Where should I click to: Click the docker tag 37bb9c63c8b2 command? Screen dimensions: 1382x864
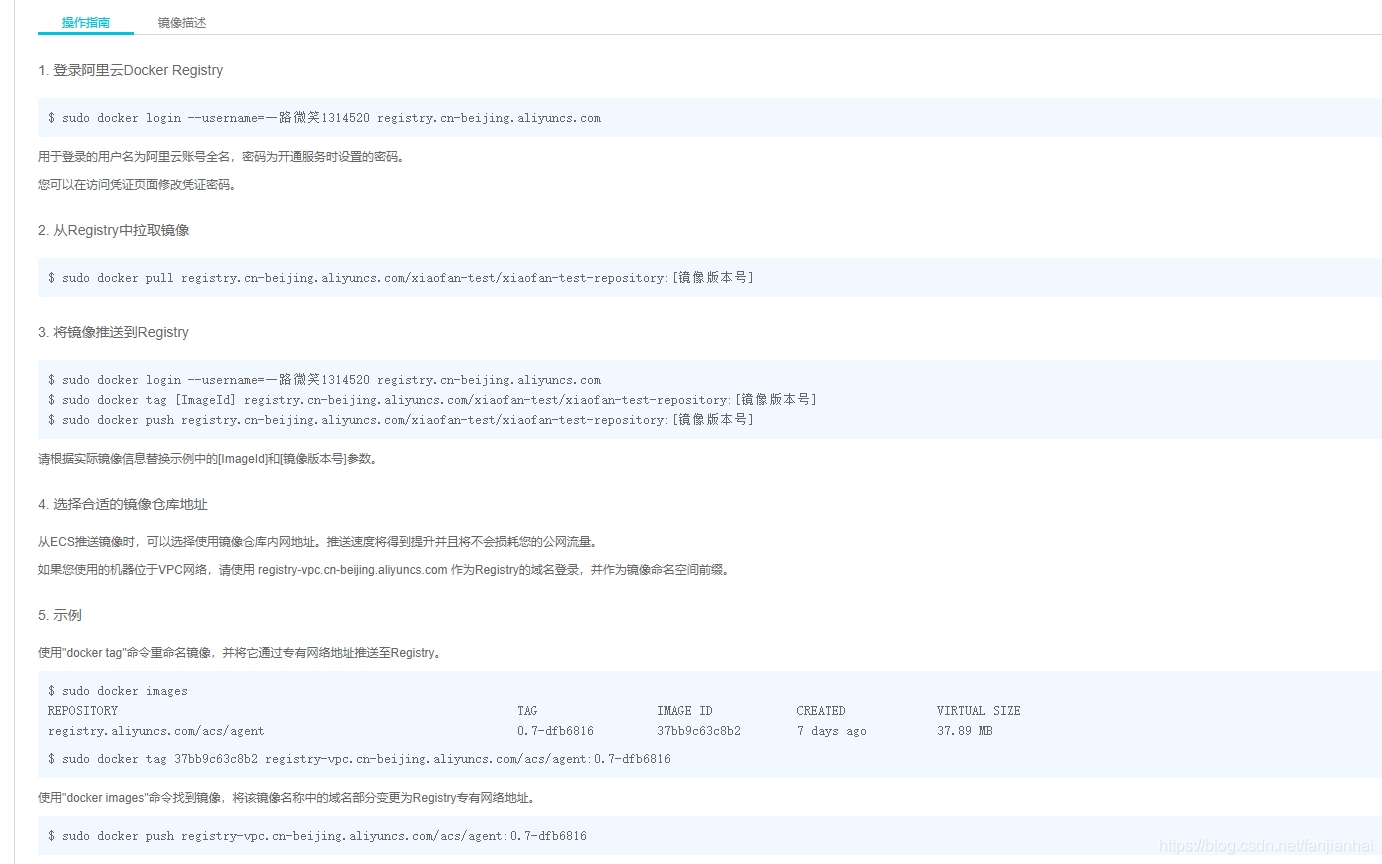tap(359, 759)
